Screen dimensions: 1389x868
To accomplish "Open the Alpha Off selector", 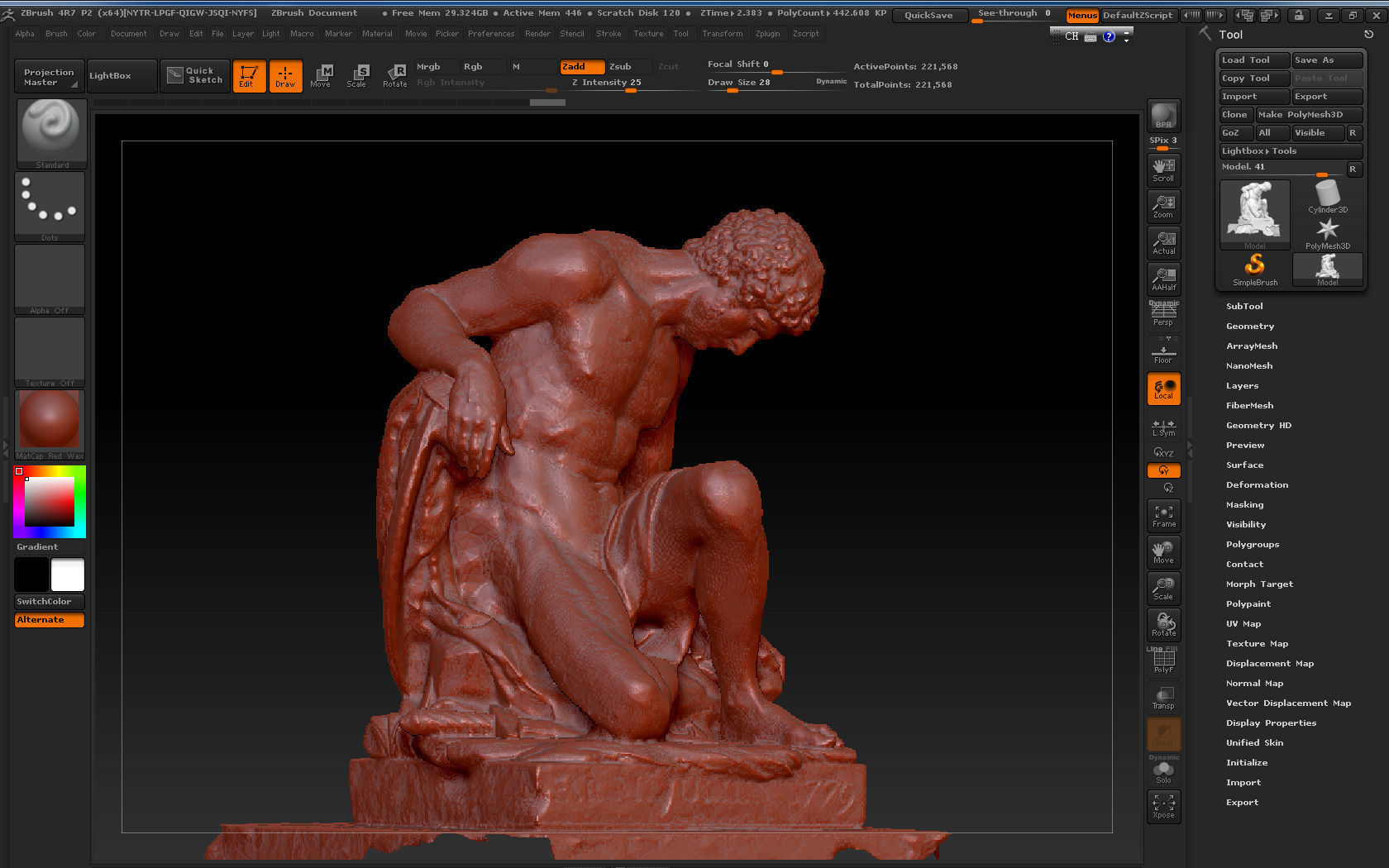I will click(50, 279).
